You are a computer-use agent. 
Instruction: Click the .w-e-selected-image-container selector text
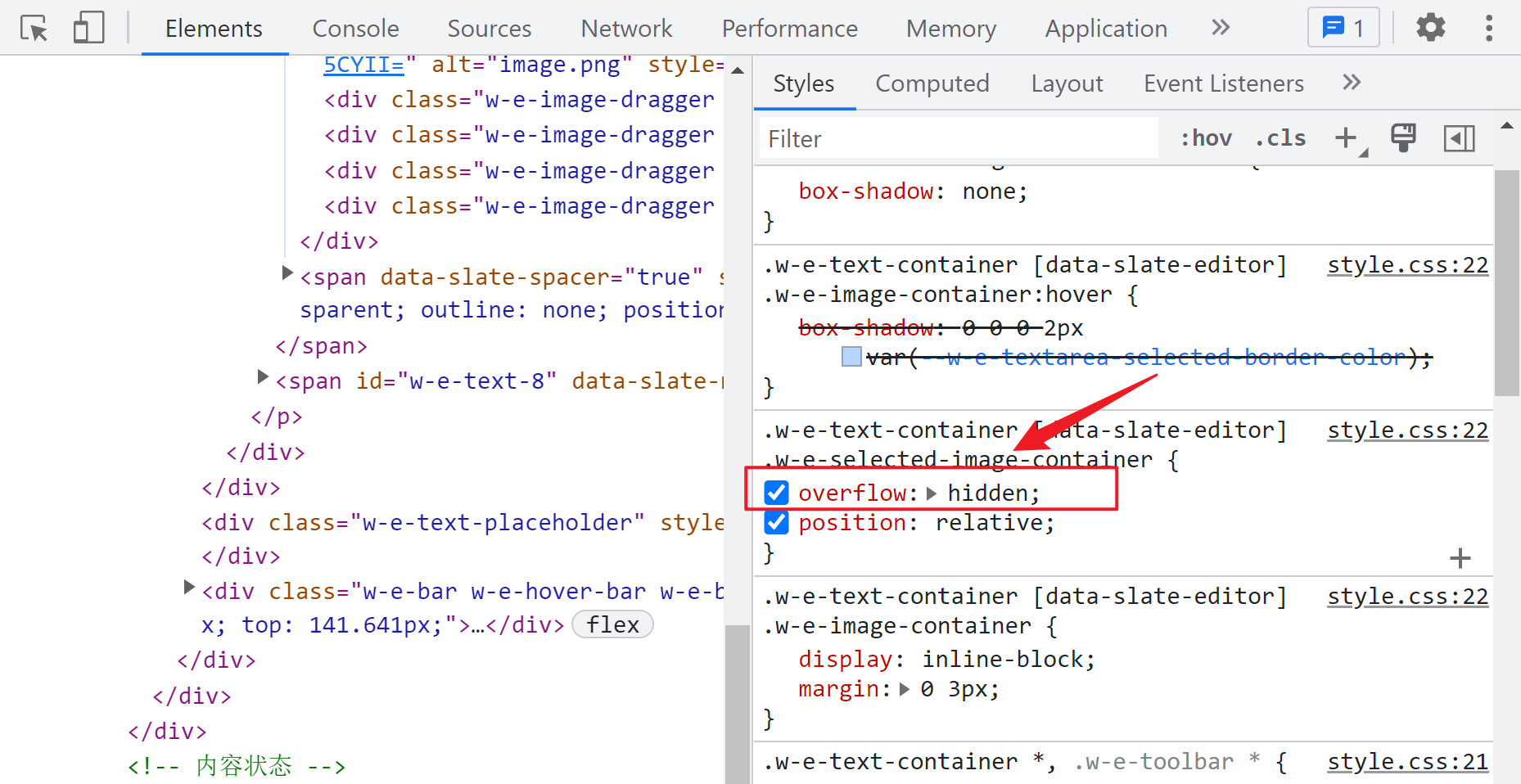coord(958,460)
